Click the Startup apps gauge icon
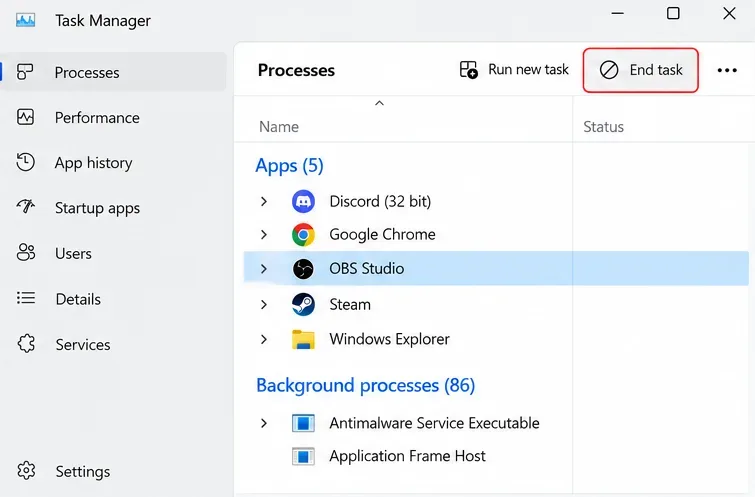755x497 pixels. coord(25,207)
